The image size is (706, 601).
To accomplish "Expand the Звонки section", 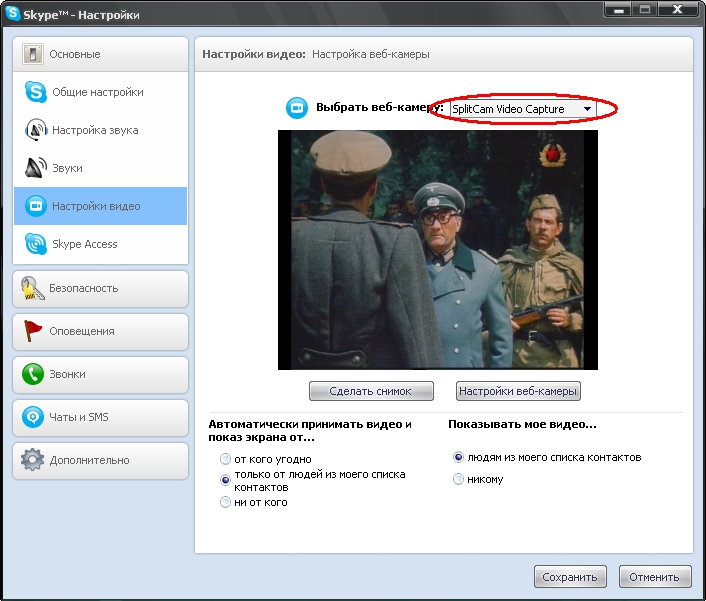I will point(100,375).
